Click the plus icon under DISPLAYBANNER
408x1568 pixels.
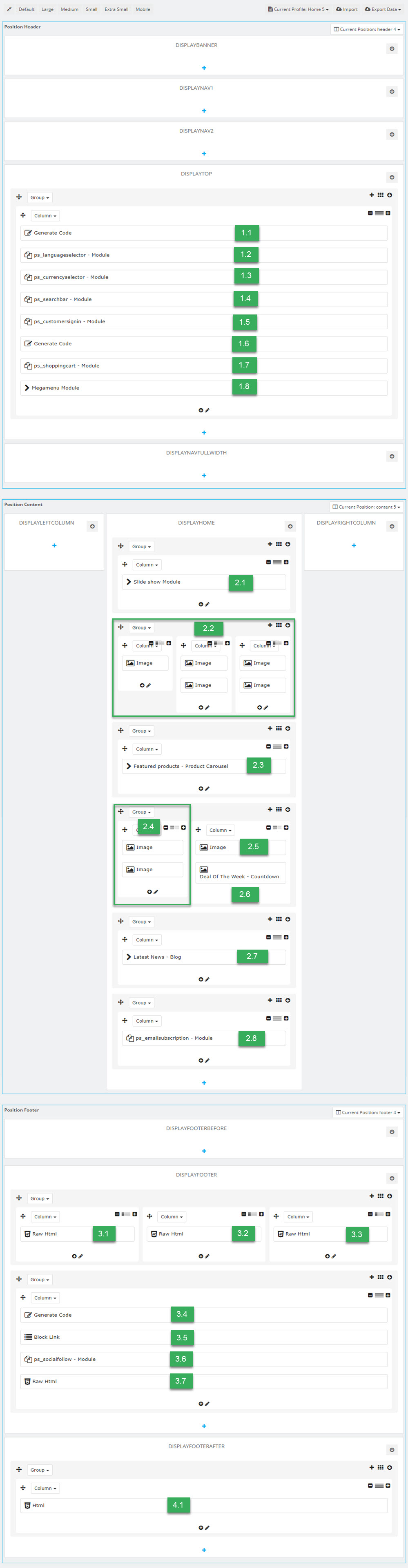click(x=204, y=68)
